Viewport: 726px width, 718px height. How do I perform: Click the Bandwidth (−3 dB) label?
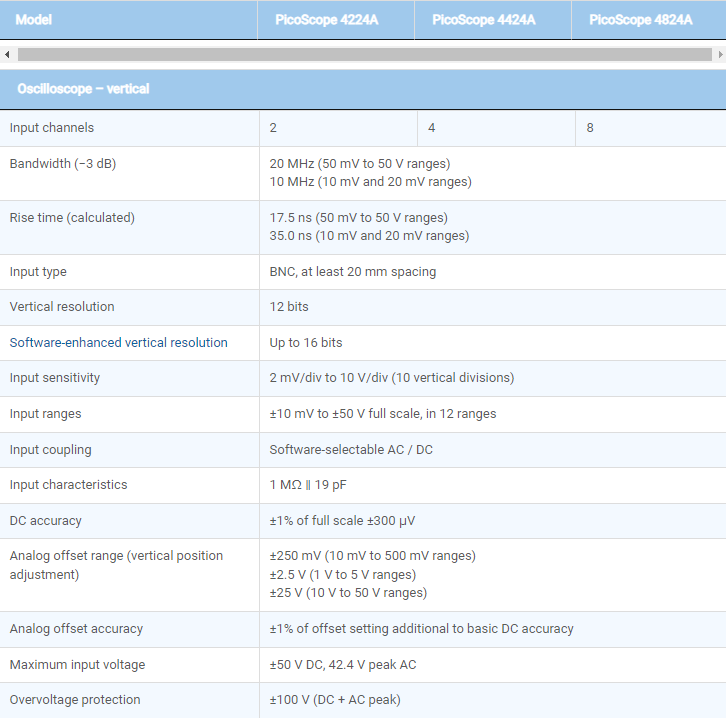[63, 164]
